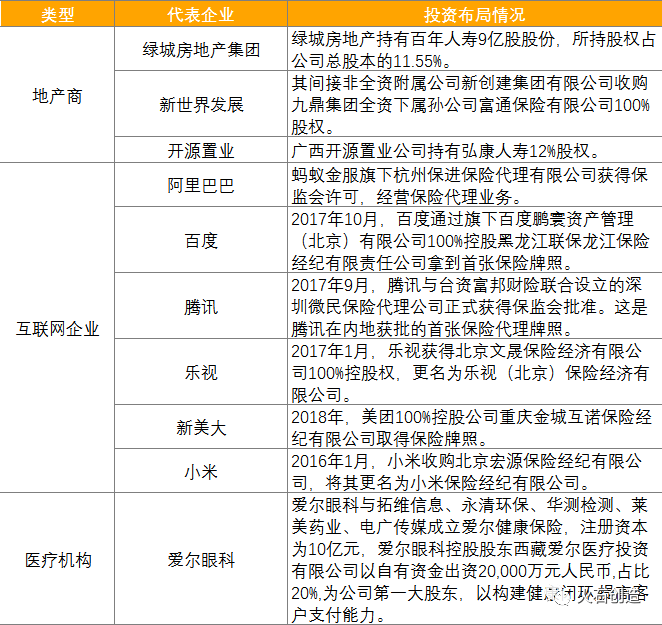Click the 绿城房地产集团 company cell
The height and width of the screenshot is (625, 662).
click(201, 49)
